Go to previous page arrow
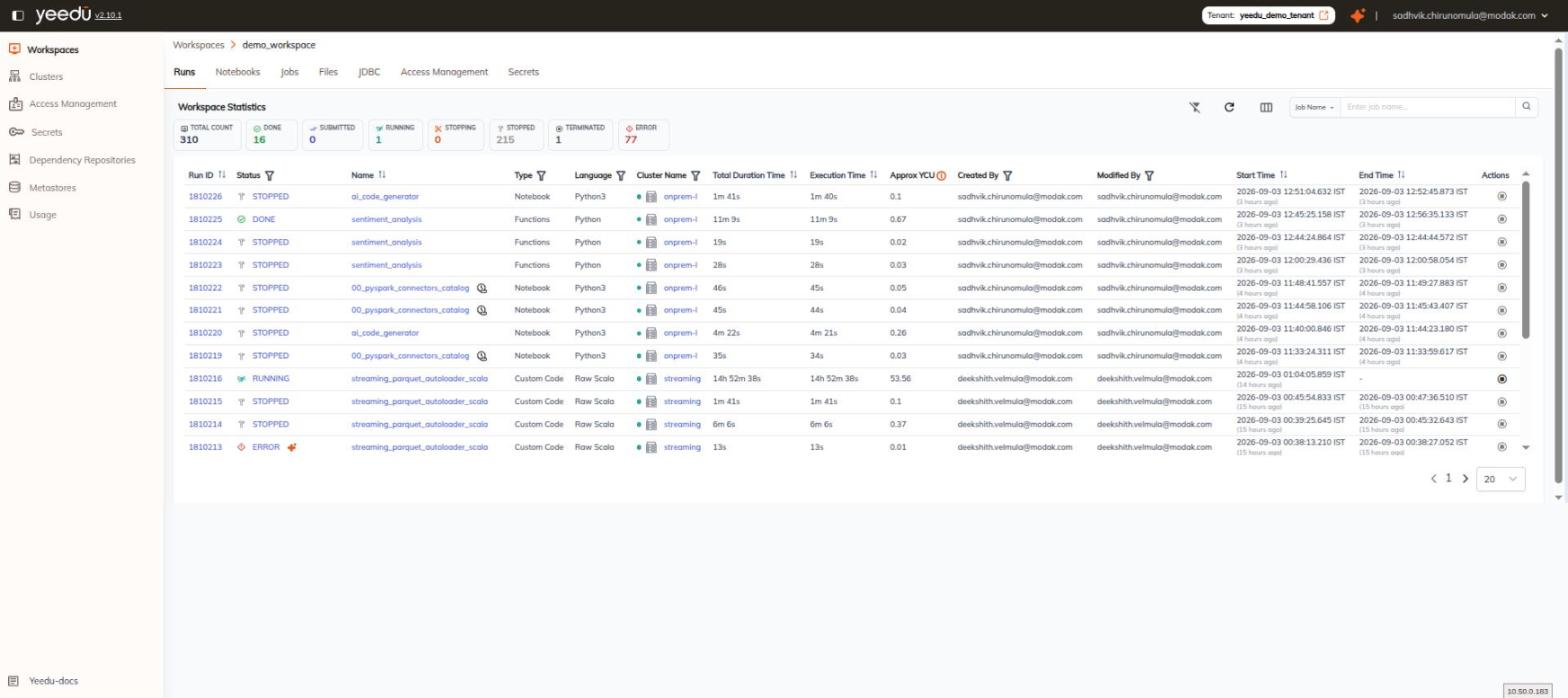1568x698 pixels. (1434, 479)
